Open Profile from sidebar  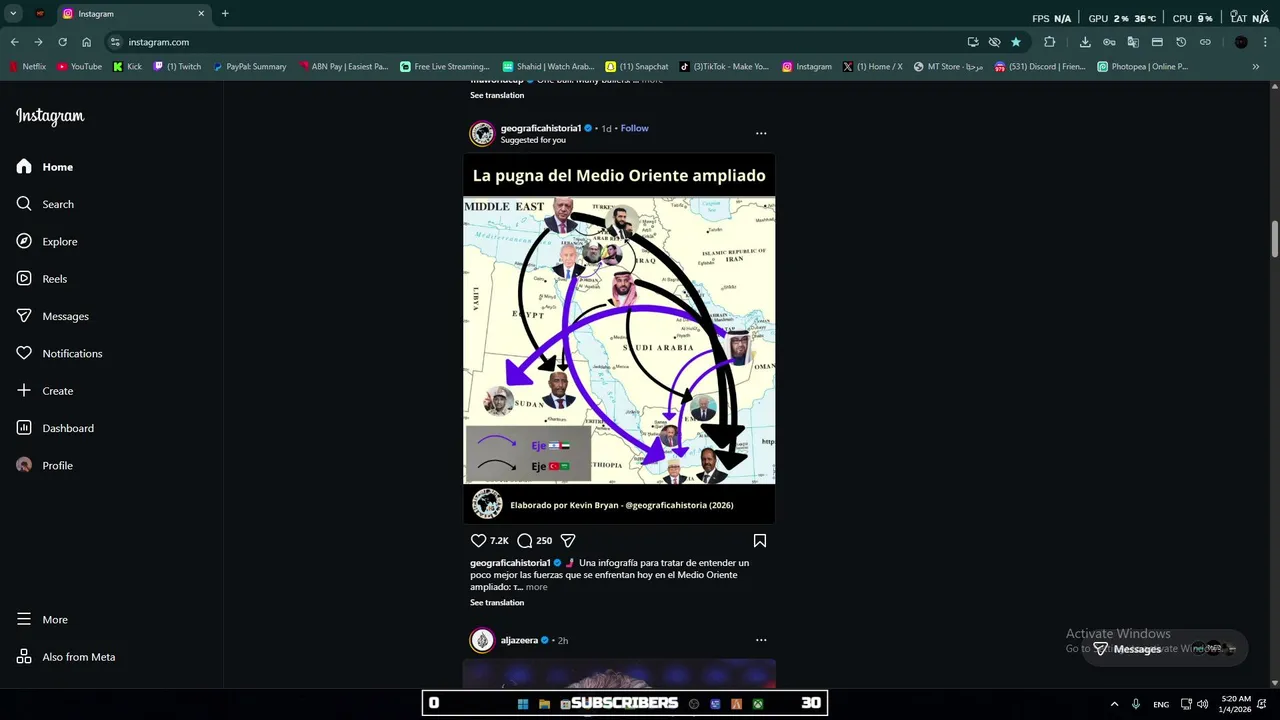[45, 466]
